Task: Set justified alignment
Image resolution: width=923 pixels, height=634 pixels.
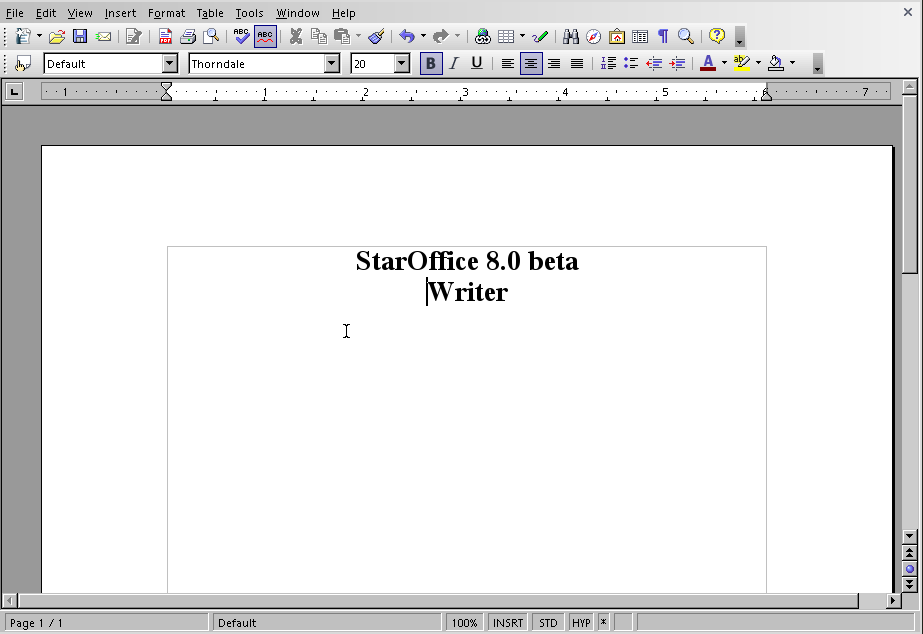Action: point(577,64)
